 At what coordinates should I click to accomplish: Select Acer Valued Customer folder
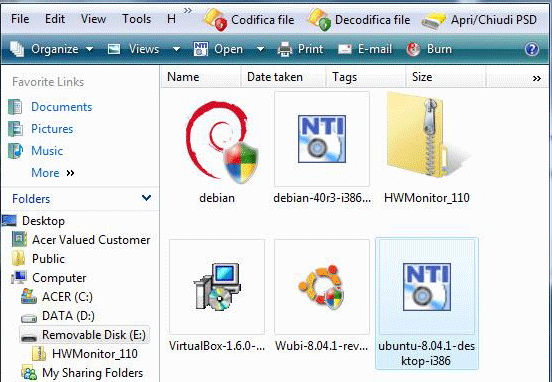pos(91,240)
